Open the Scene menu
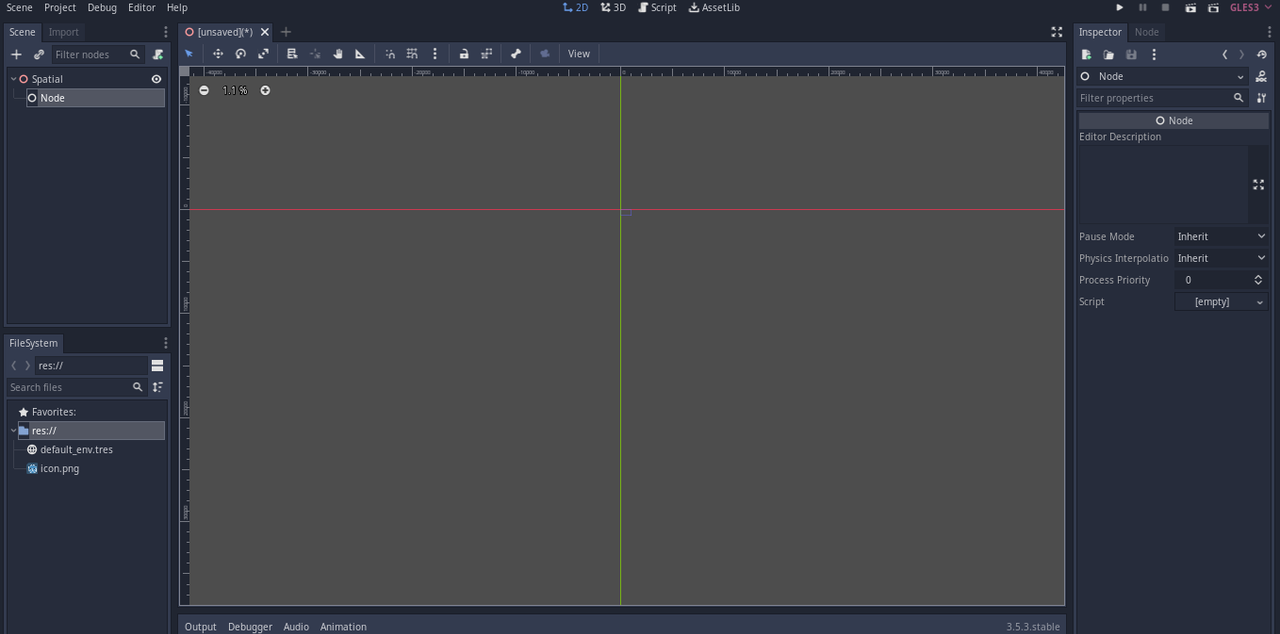Image resolution: width=1280 pixels, height=634 pixels. [19, 7]
